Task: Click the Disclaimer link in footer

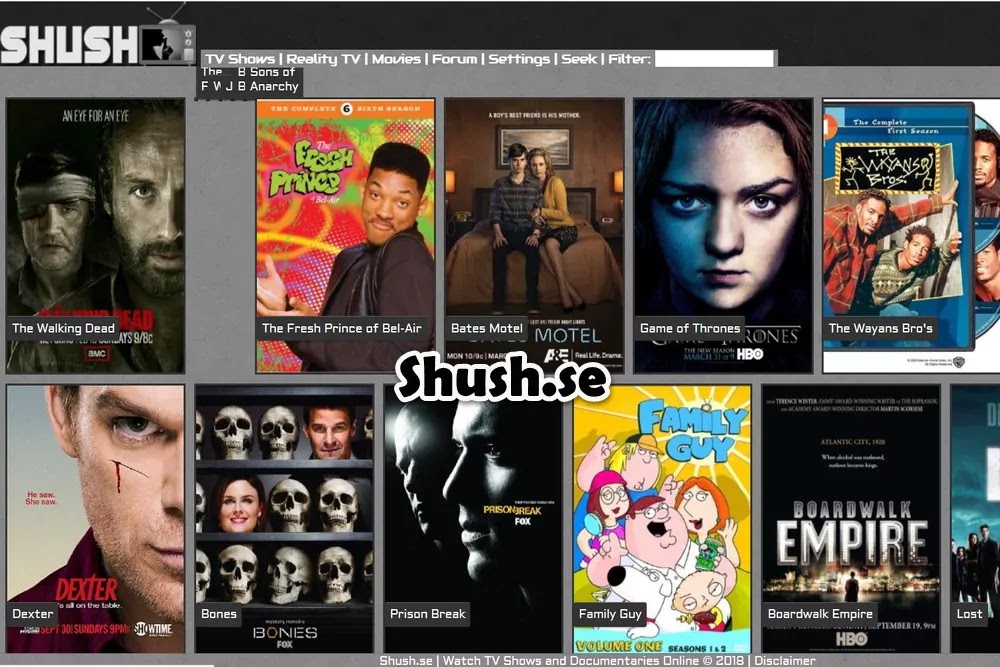Action: pyautogui.click(x=785, y=660)
